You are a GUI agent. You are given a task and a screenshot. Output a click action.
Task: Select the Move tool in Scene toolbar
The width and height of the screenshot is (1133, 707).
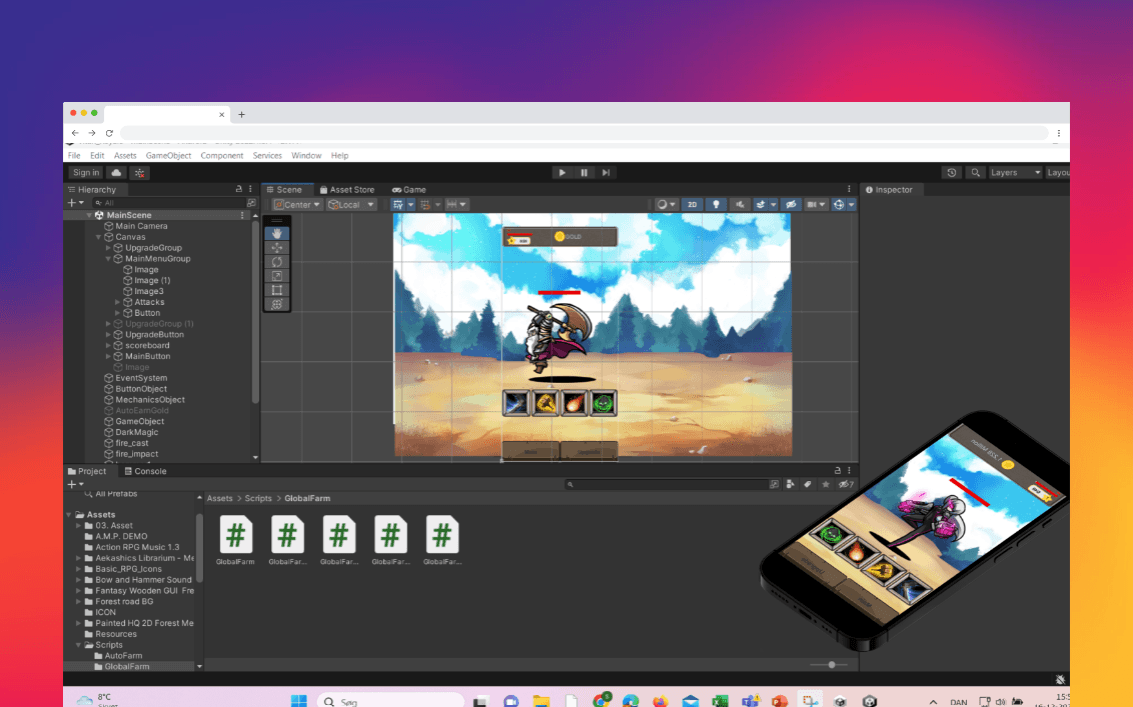(277, 247)
